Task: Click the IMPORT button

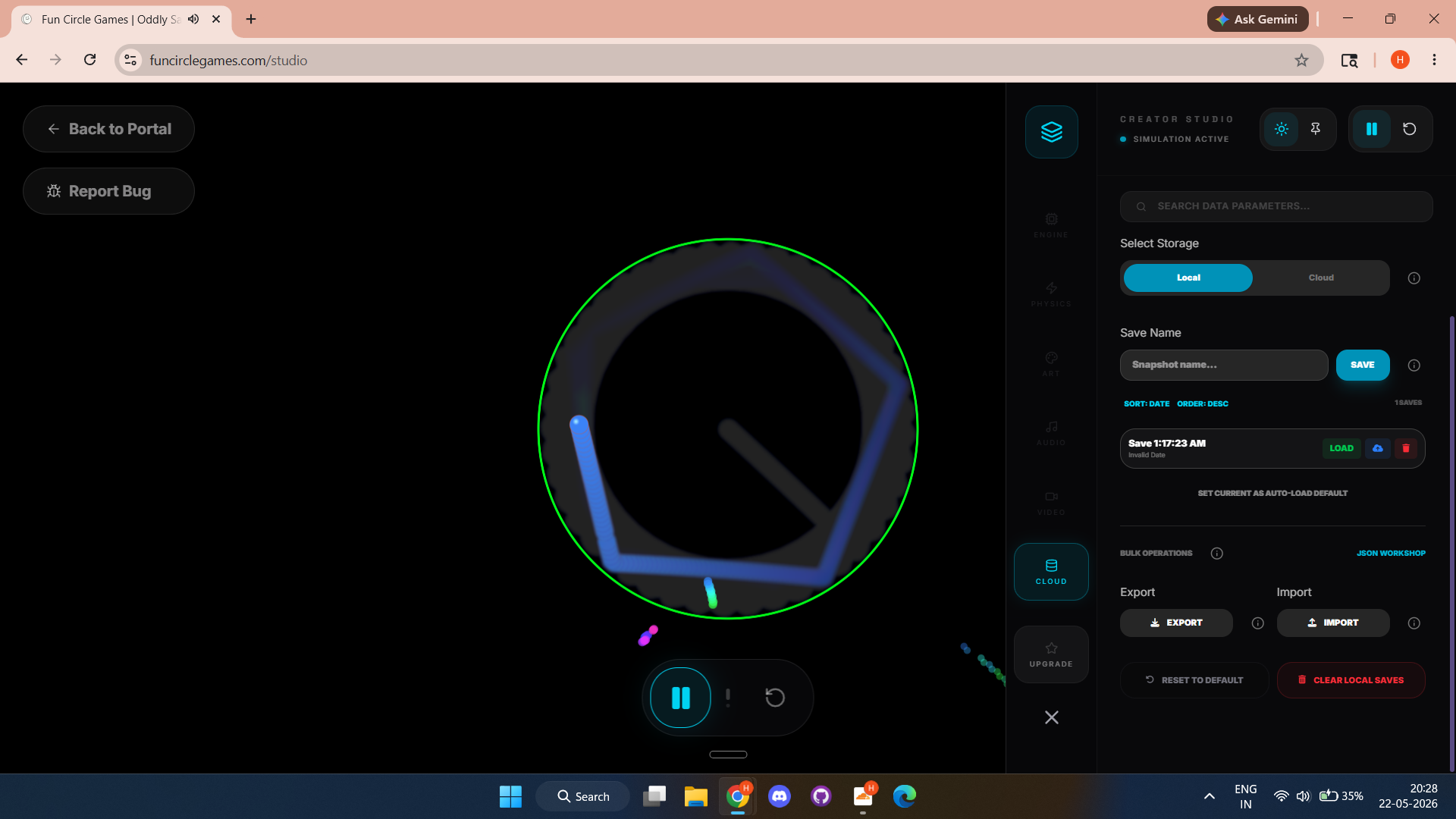Action: tap(1333, 623)
